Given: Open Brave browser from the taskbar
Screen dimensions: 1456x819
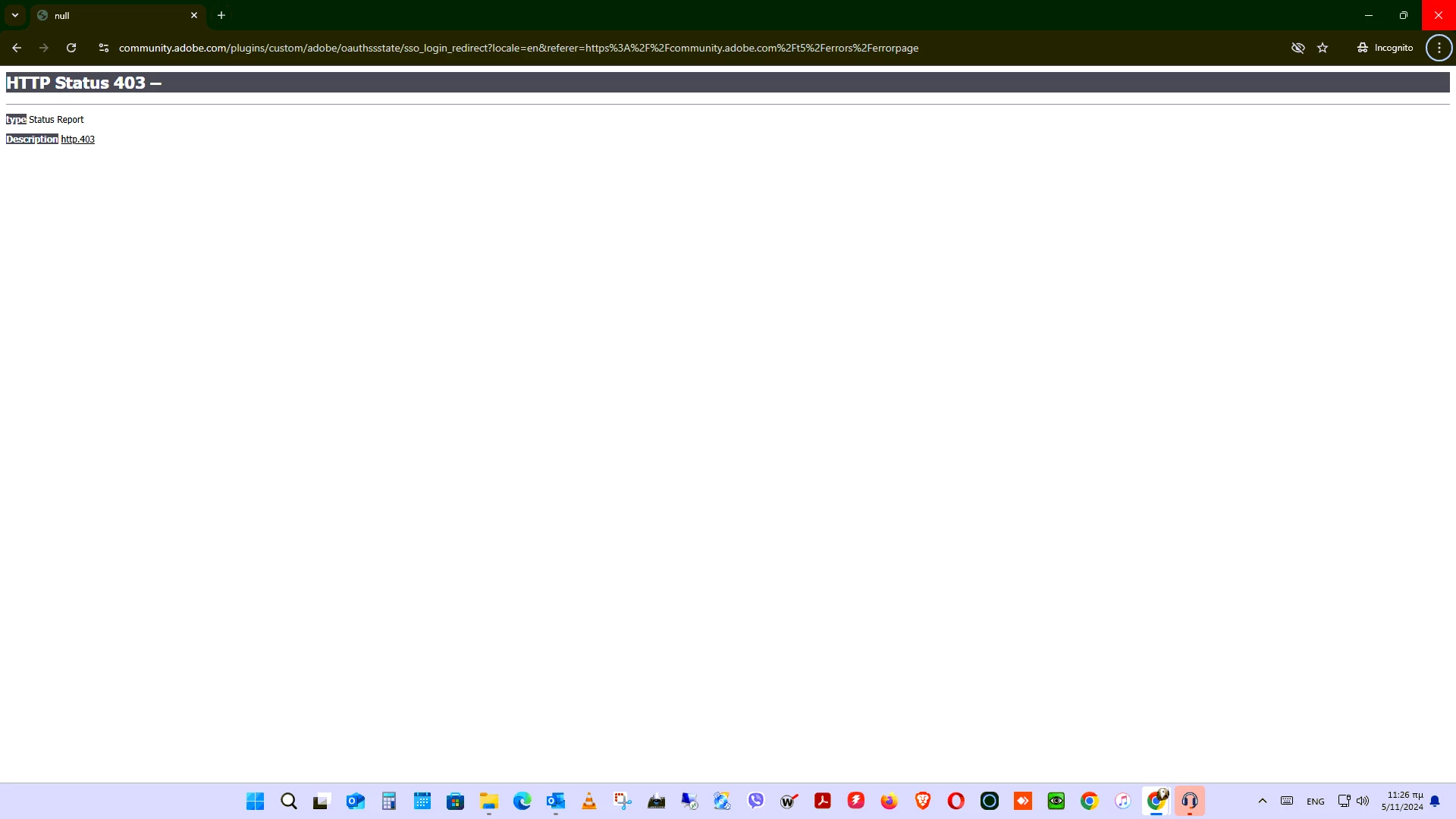Looking at the screenshot, I should (x=923, y=801).
